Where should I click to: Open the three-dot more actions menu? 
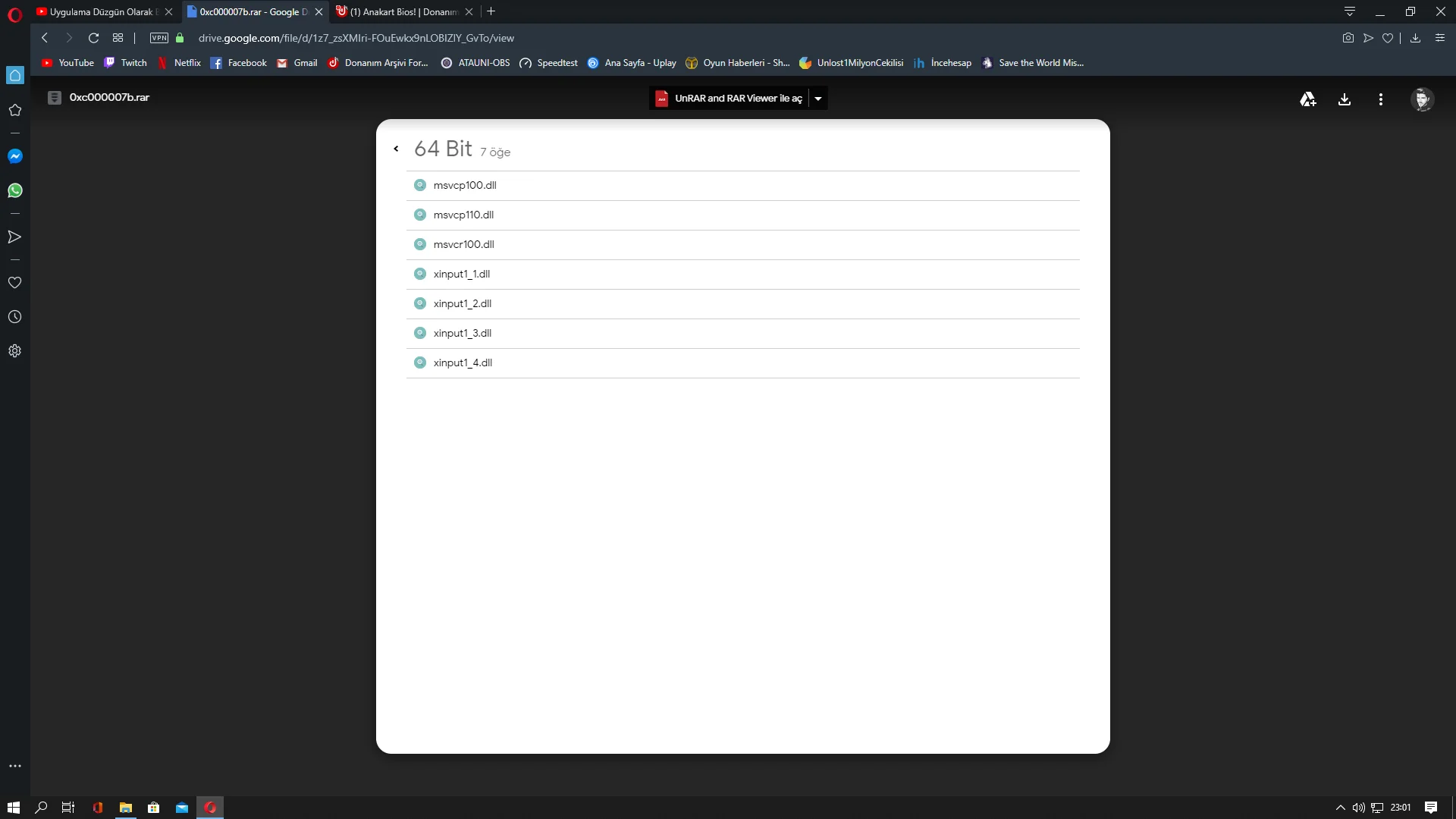point(1380,99)
